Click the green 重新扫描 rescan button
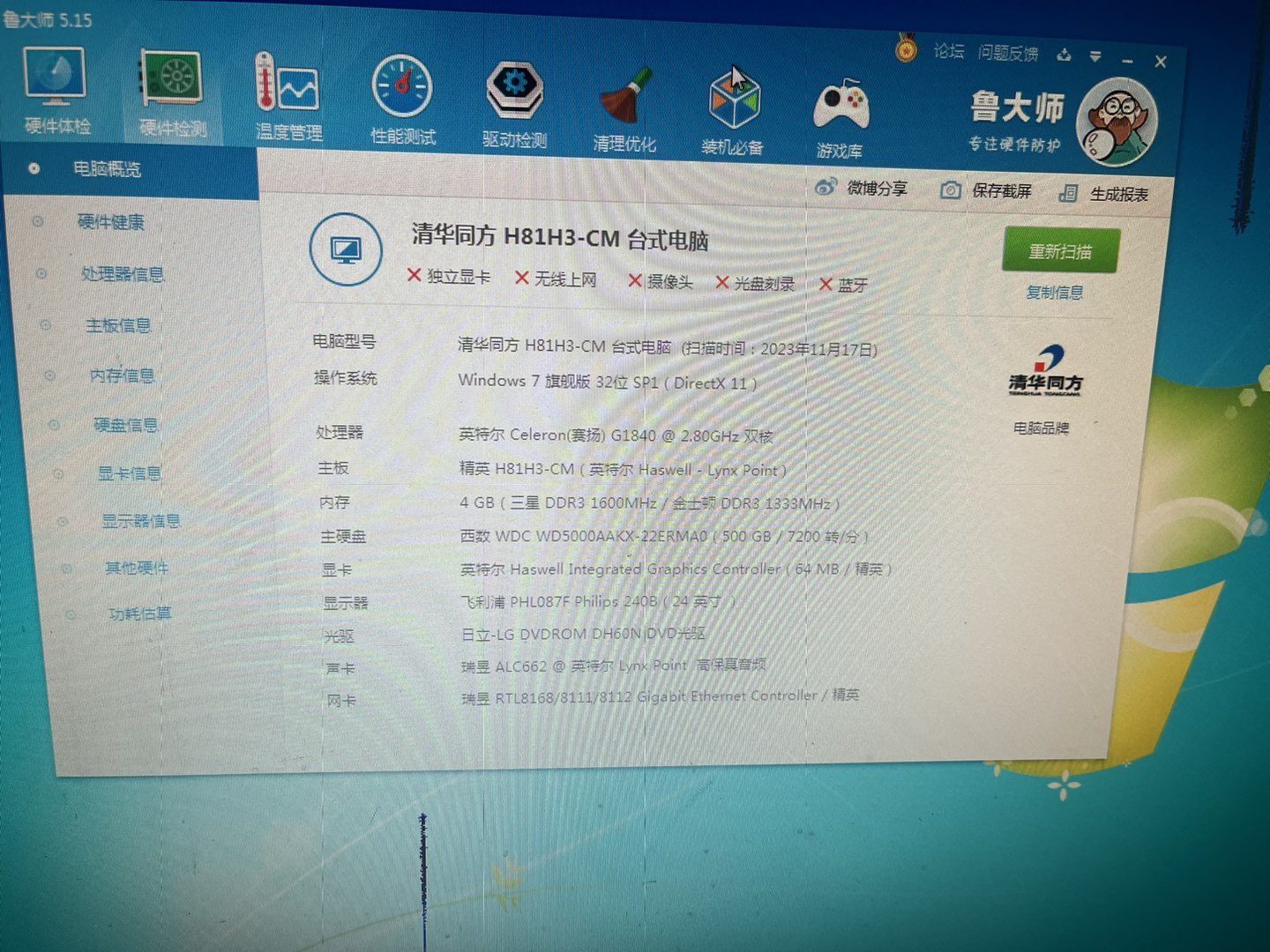The height and width of the screenshot is (952, 1270). click(x=1061, y=251)
